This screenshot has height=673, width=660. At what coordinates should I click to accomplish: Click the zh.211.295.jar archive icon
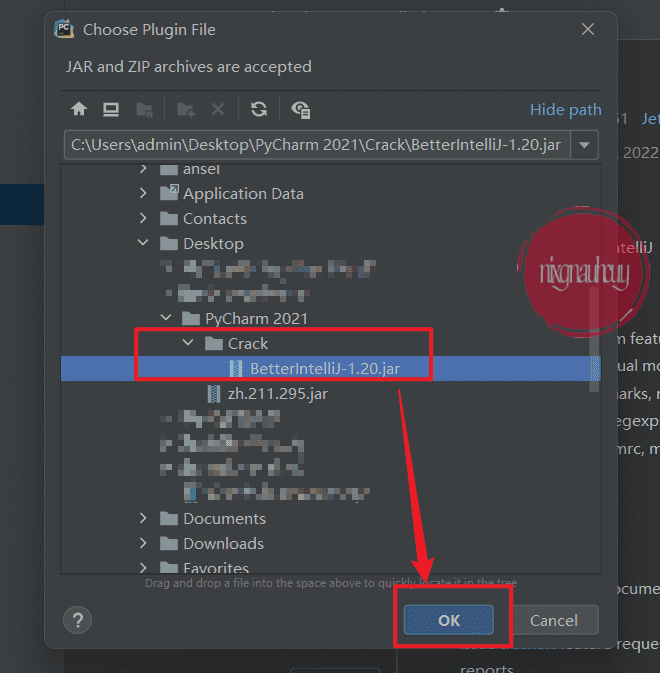coord(213,394)
